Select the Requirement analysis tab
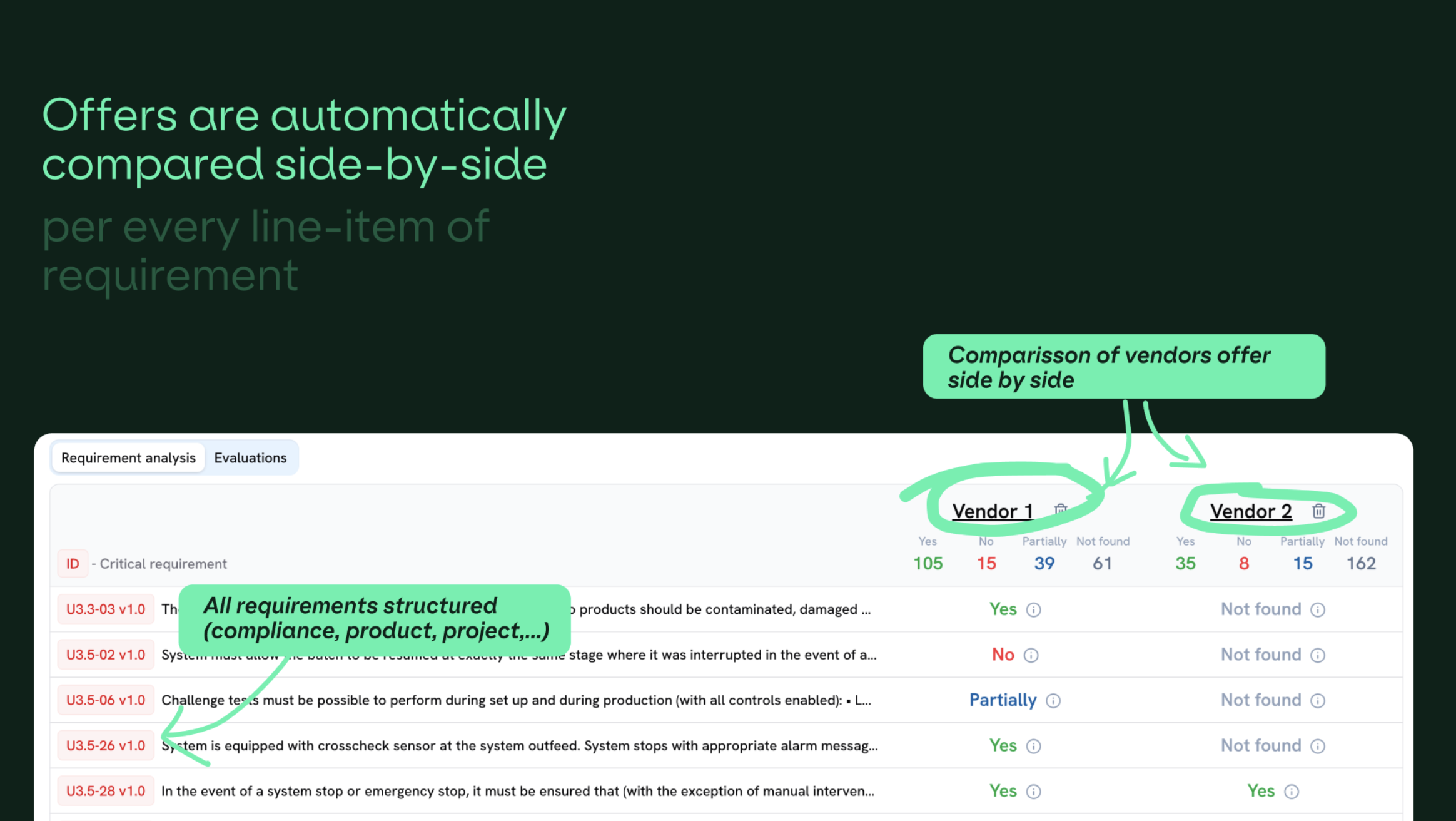 128,458
